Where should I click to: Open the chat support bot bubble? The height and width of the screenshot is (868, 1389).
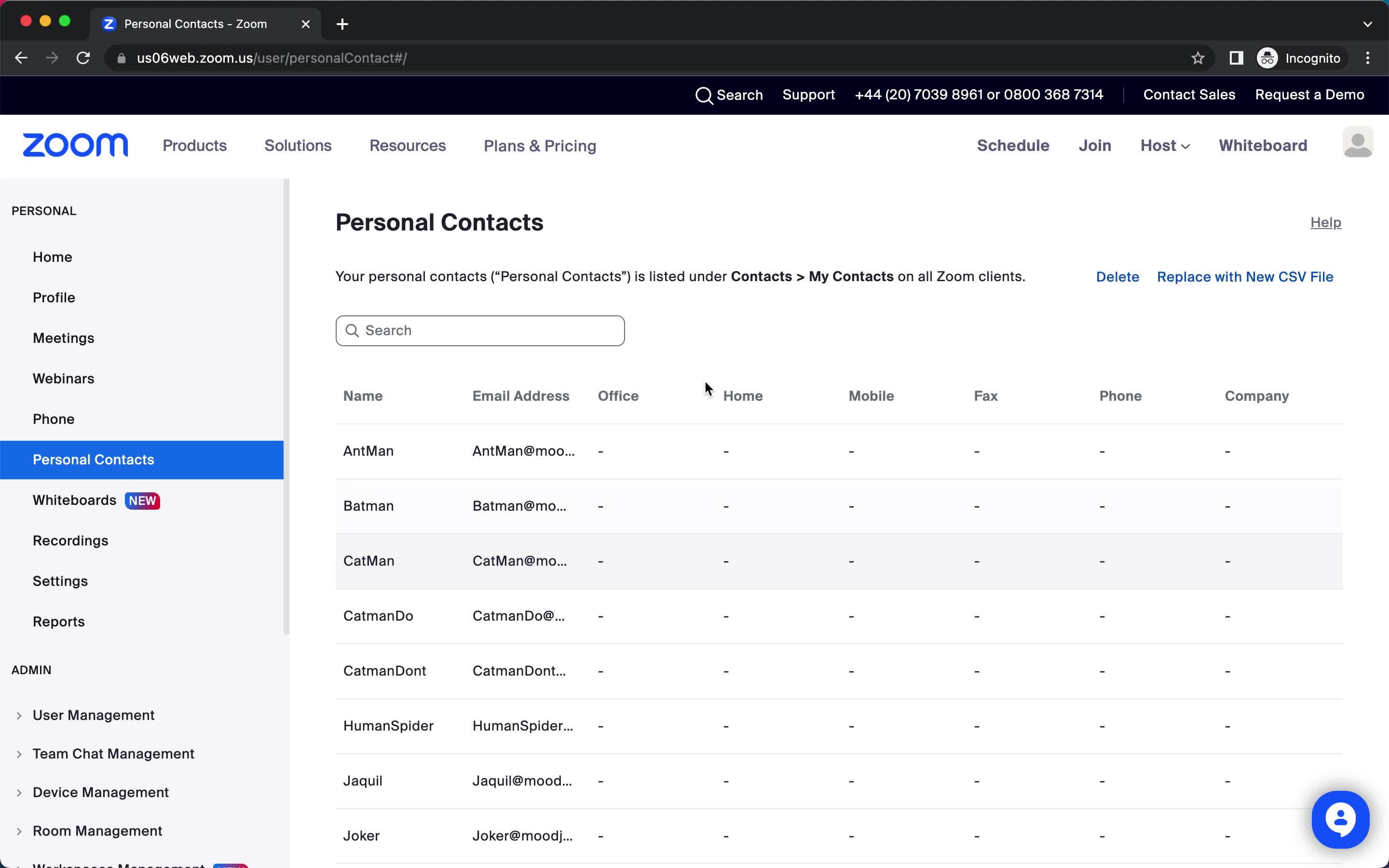[1340, 819]
